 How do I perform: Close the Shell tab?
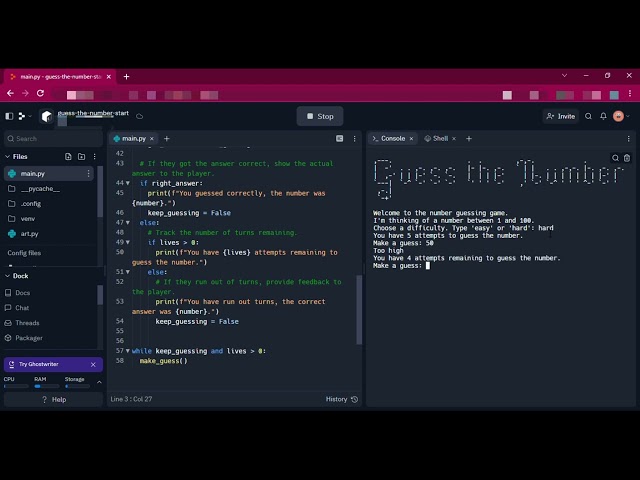tap(454, 139)
